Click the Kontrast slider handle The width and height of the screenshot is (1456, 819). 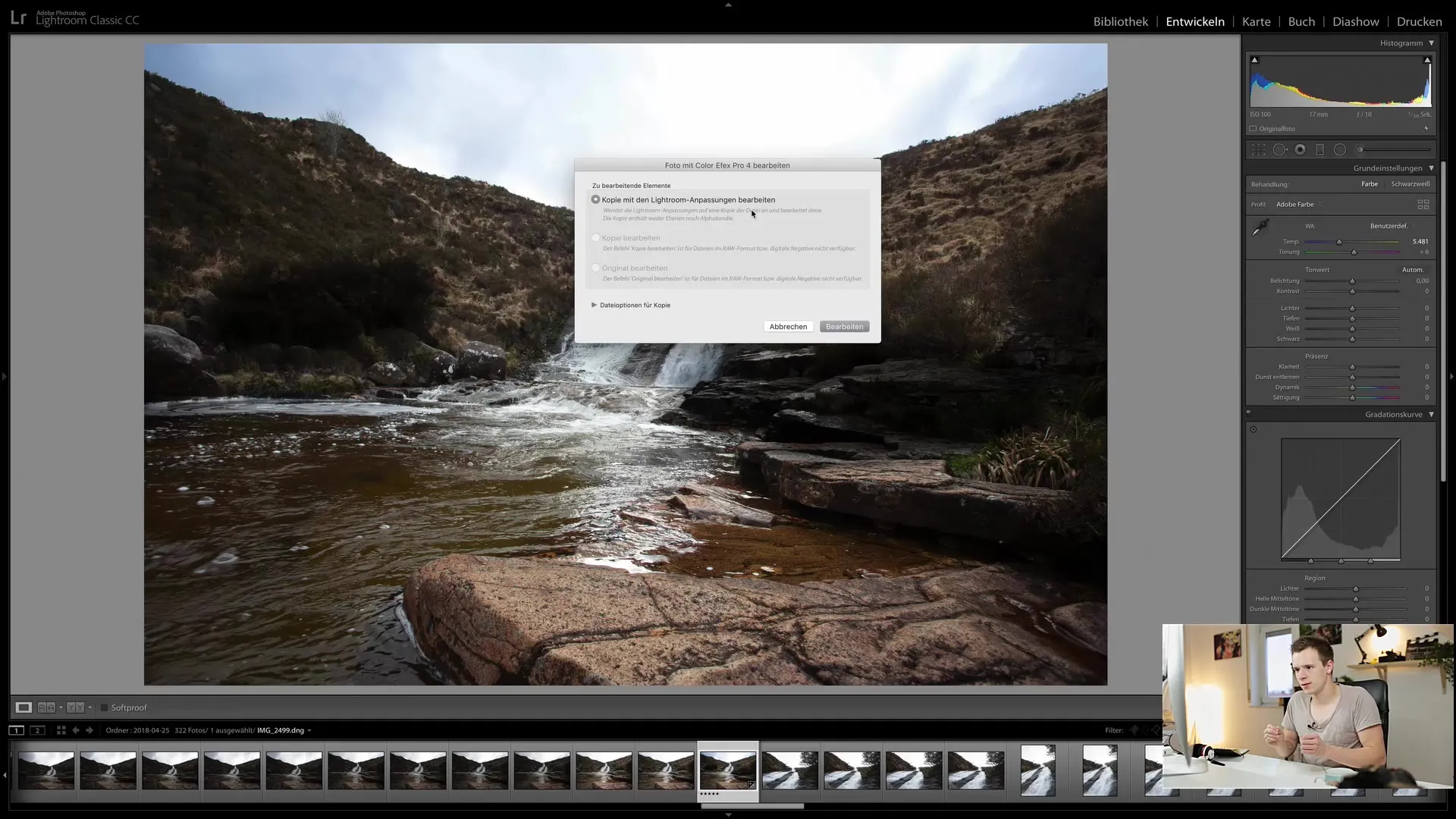tap(1352, 291)
